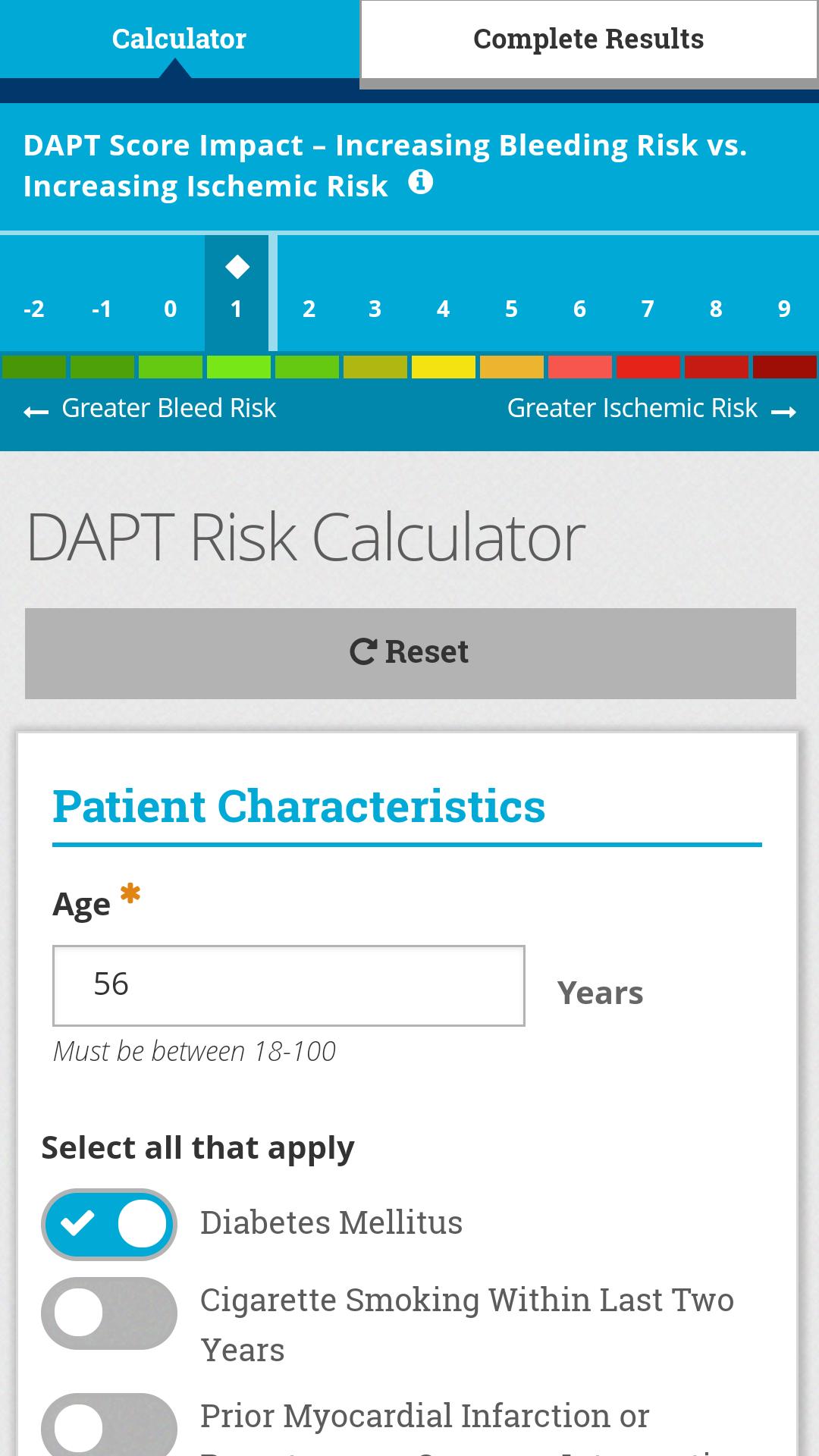Enable Cigarette Smoking Within Last Two Years toggle

pyautogui.click(x=109, y=1313)
